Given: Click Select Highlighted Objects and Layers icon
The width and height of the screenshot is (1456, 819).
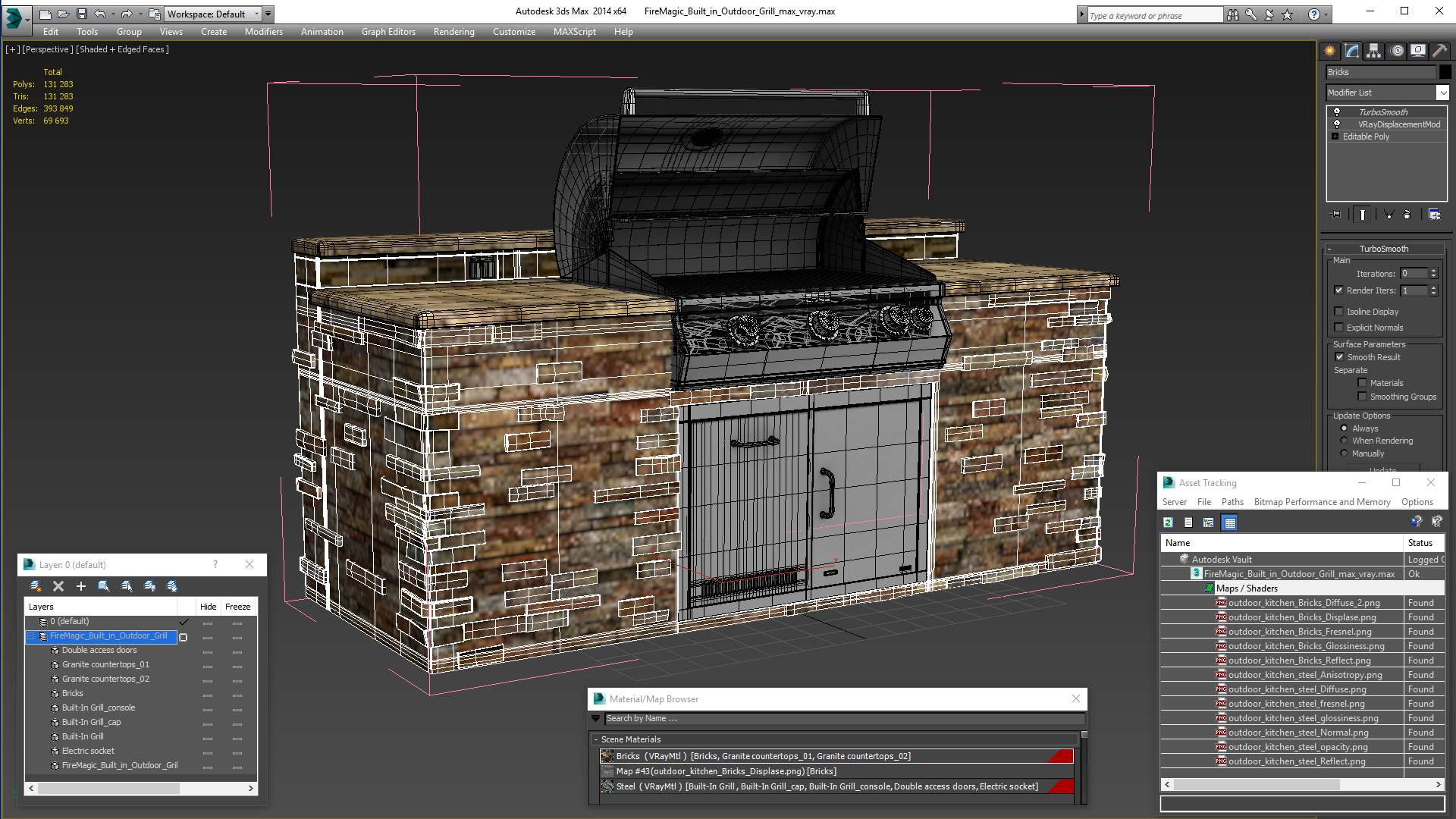Looking at the screenshot, I should 104,586.
